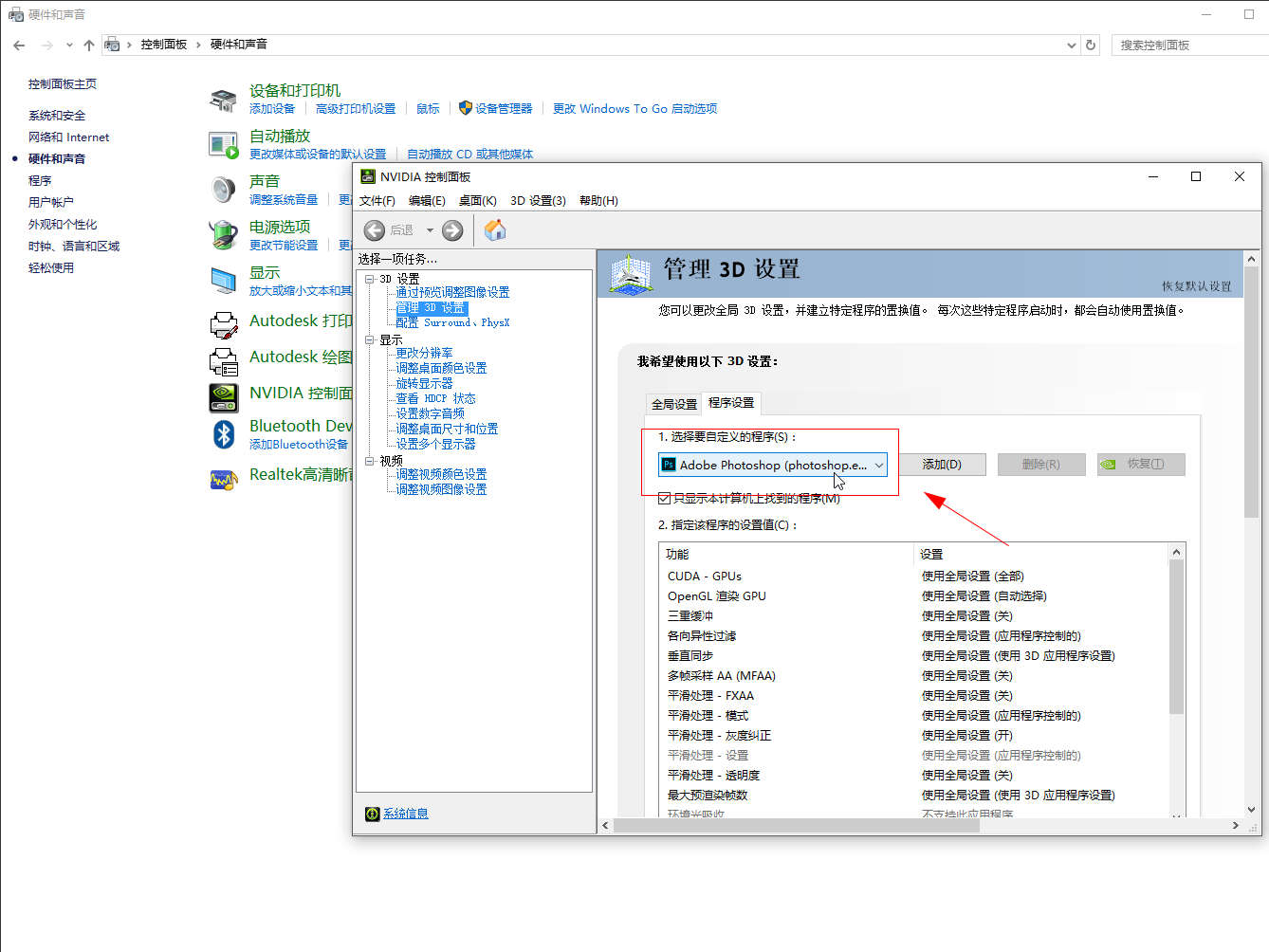The image size is (1269, 952).
Task: Open 3D 设置(3) menu
Action: coord(538,201)
